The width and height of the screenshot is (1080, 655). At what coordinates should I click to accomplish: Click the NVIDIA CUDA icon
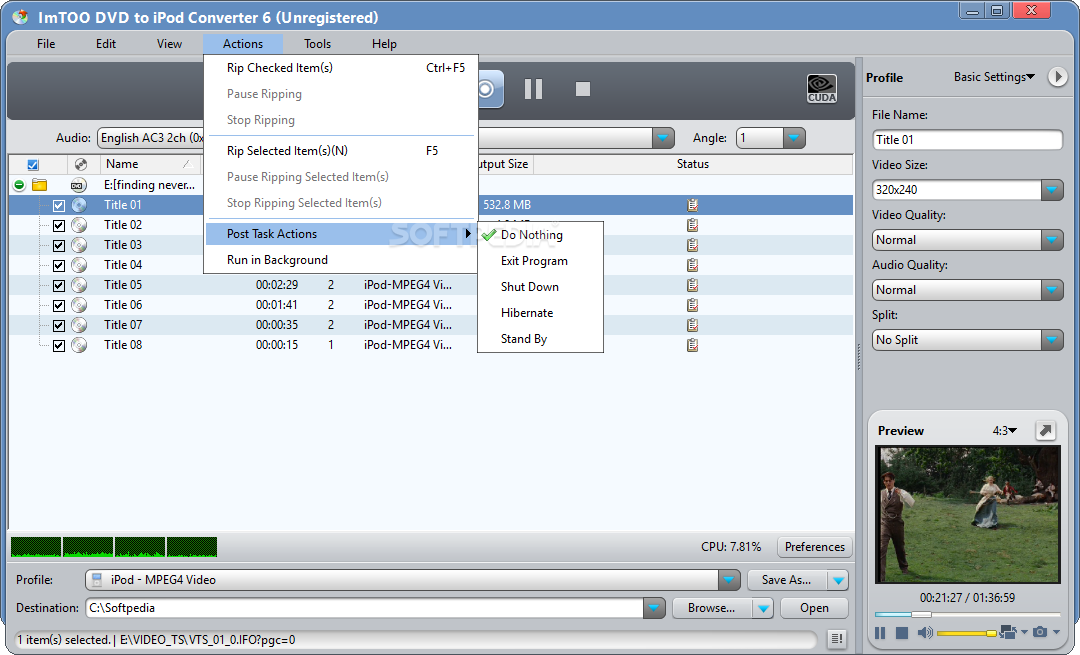coord(822,89)
